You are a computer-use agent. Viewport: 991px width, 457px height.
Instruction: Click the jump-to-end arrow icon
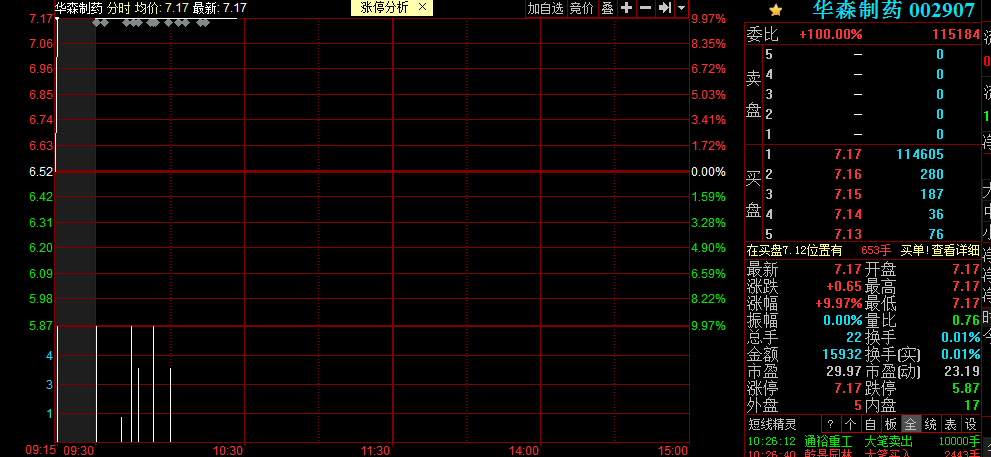click(x=664, y=8)
